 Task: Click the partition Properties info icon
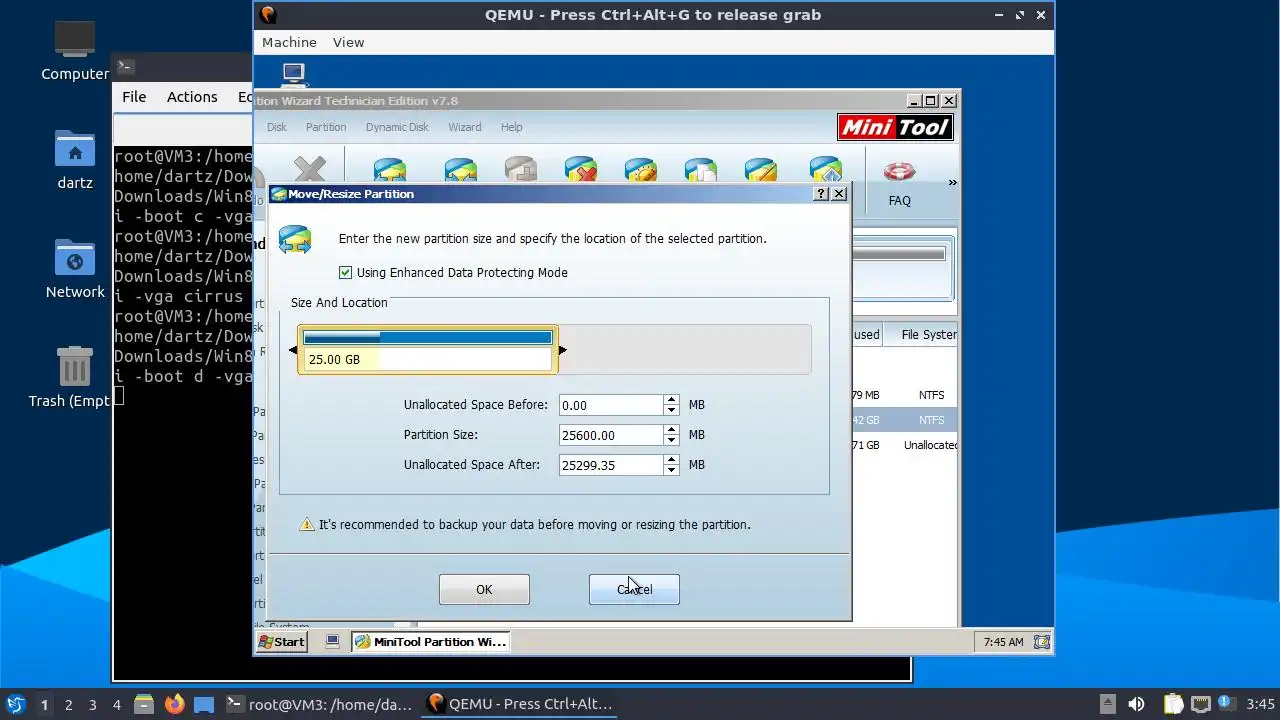(825, 169)
